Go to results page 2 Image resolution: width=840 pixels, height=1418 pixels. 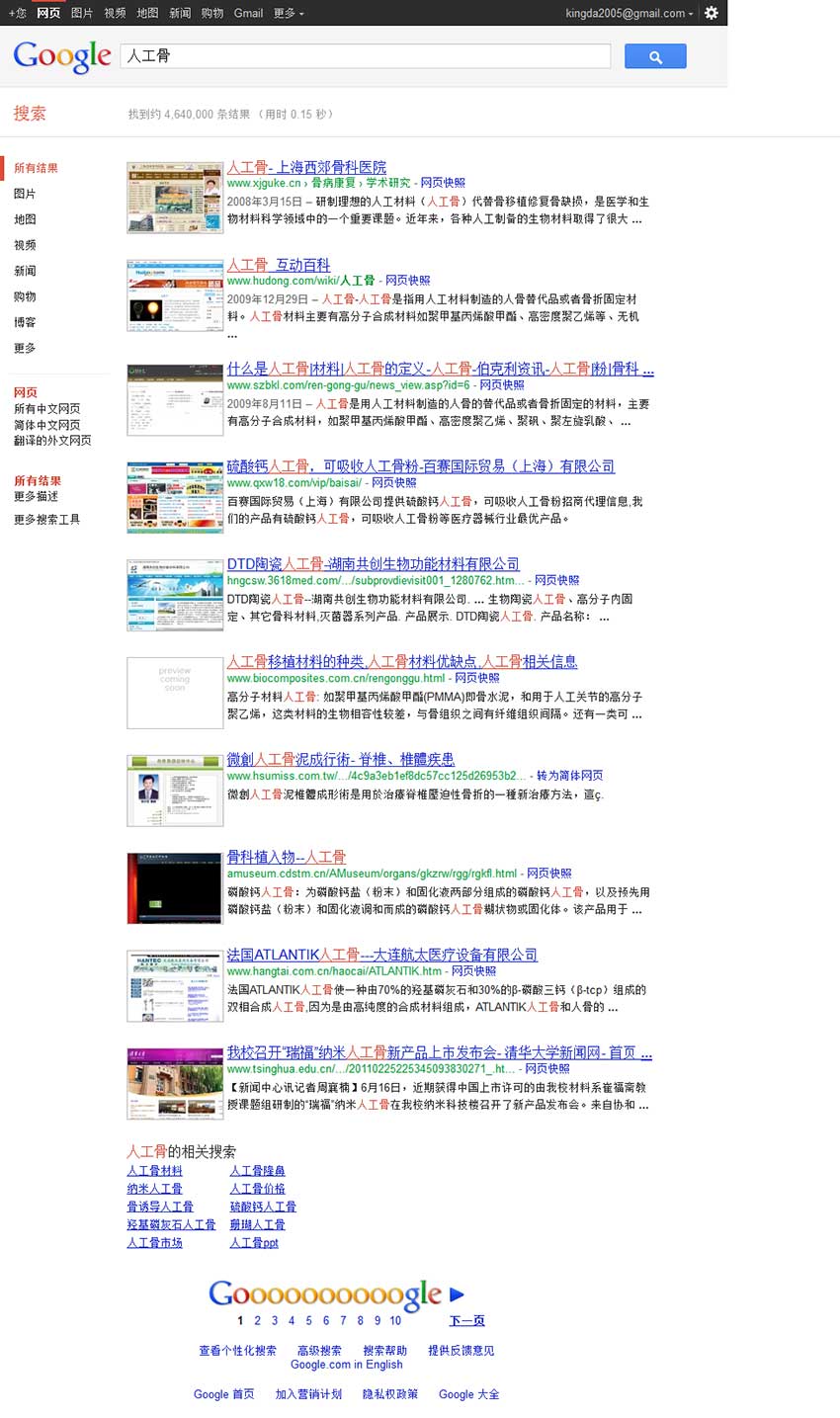pyautogui.click(x=257, y=1320)
